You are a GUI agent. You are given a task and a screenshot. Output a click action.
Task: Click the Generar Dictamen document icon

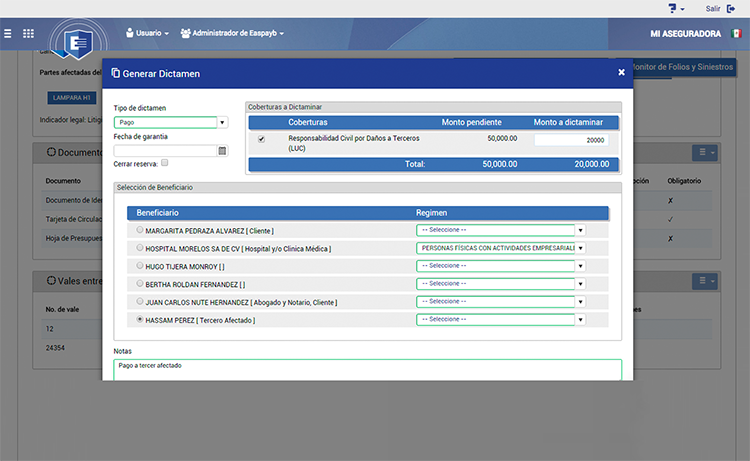(x=115, y=73)
